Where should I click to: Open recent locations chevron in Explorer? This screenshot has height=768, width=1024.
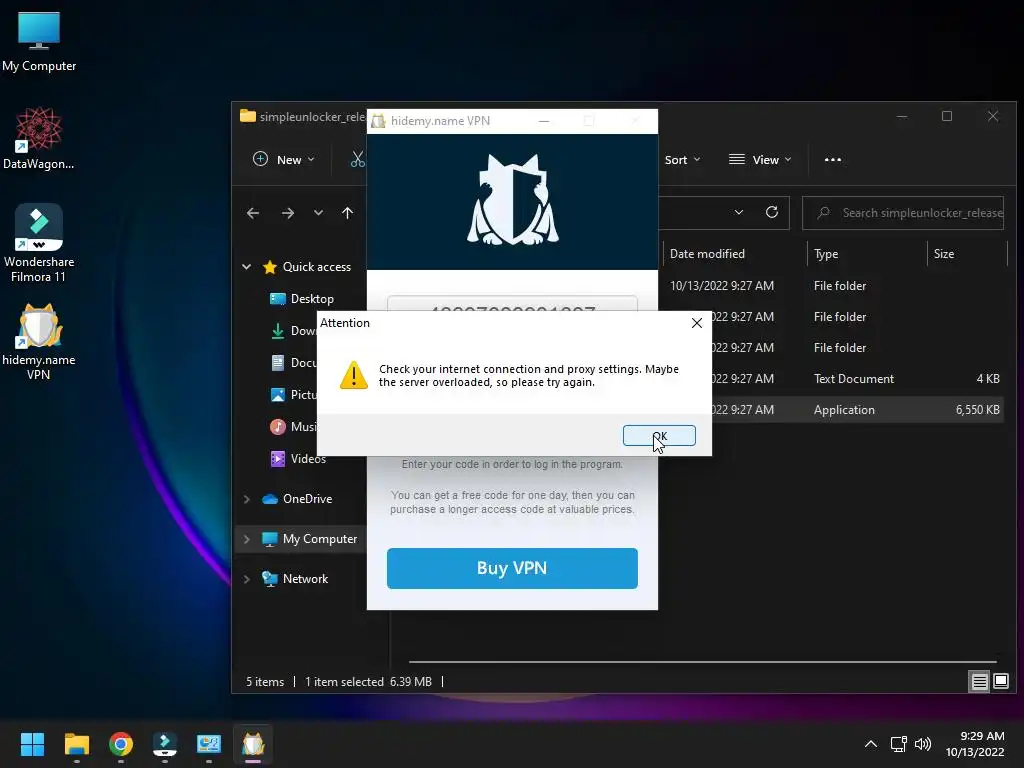[318, 213]
